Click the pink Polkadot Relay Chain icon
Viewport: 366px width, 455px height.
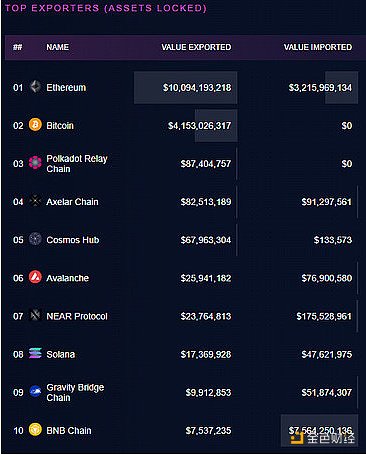pos(35,163)
